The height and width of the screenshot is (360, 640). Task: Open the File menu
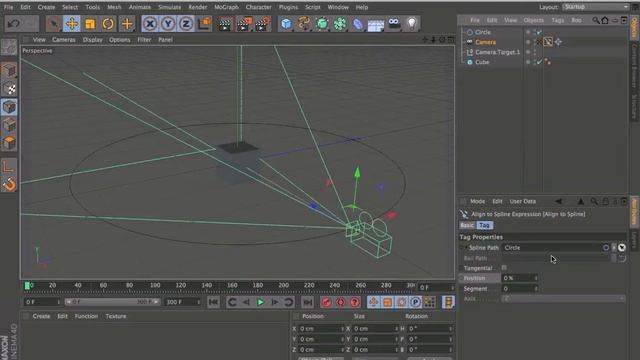pos(8,7)
